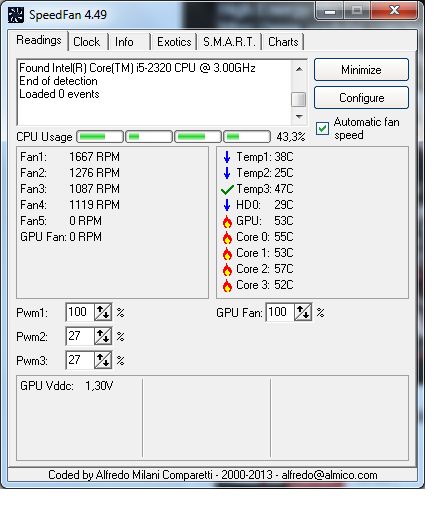This screenshot has height=506, width=444.
Task: Click the Fan2: 1276 RPM reading
Action: coord(70,173)
